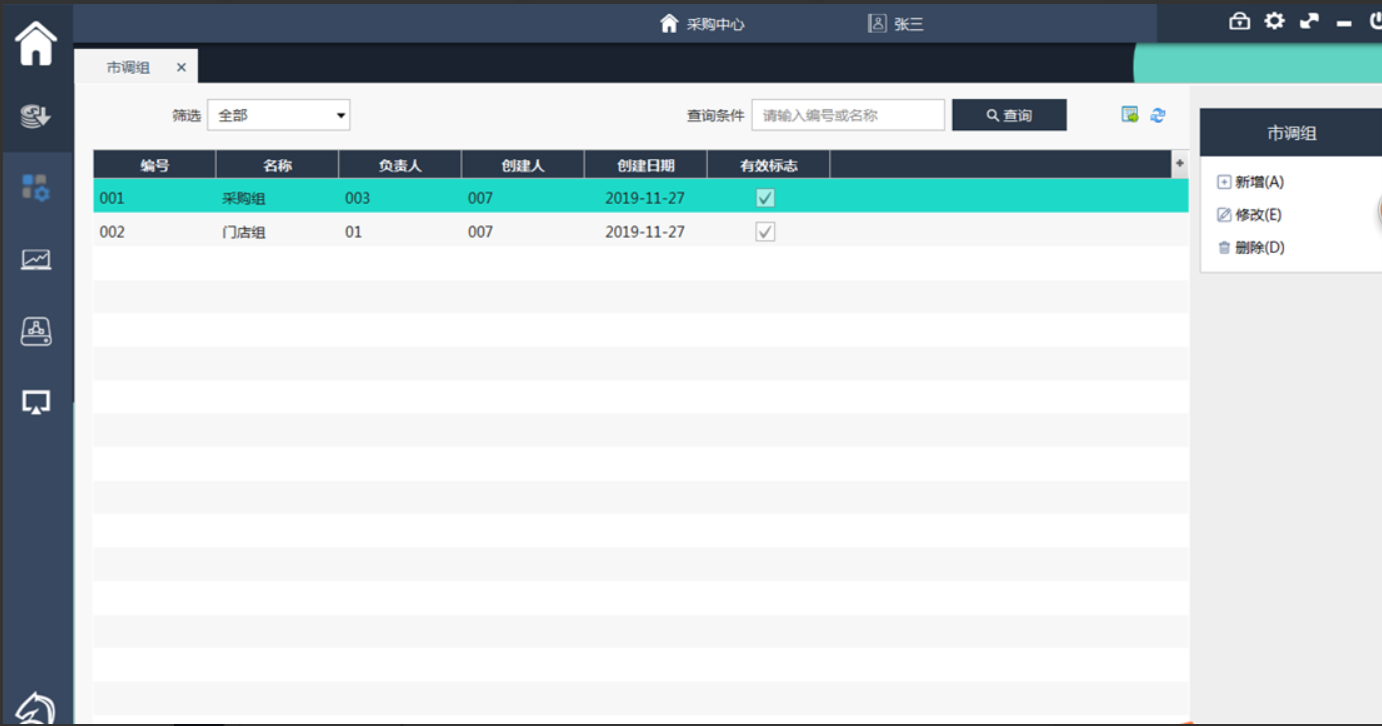Open the 筛选 dropdown showing 全部
The width and height of the screenshot is (1382, 726).
tap(279, 115)
